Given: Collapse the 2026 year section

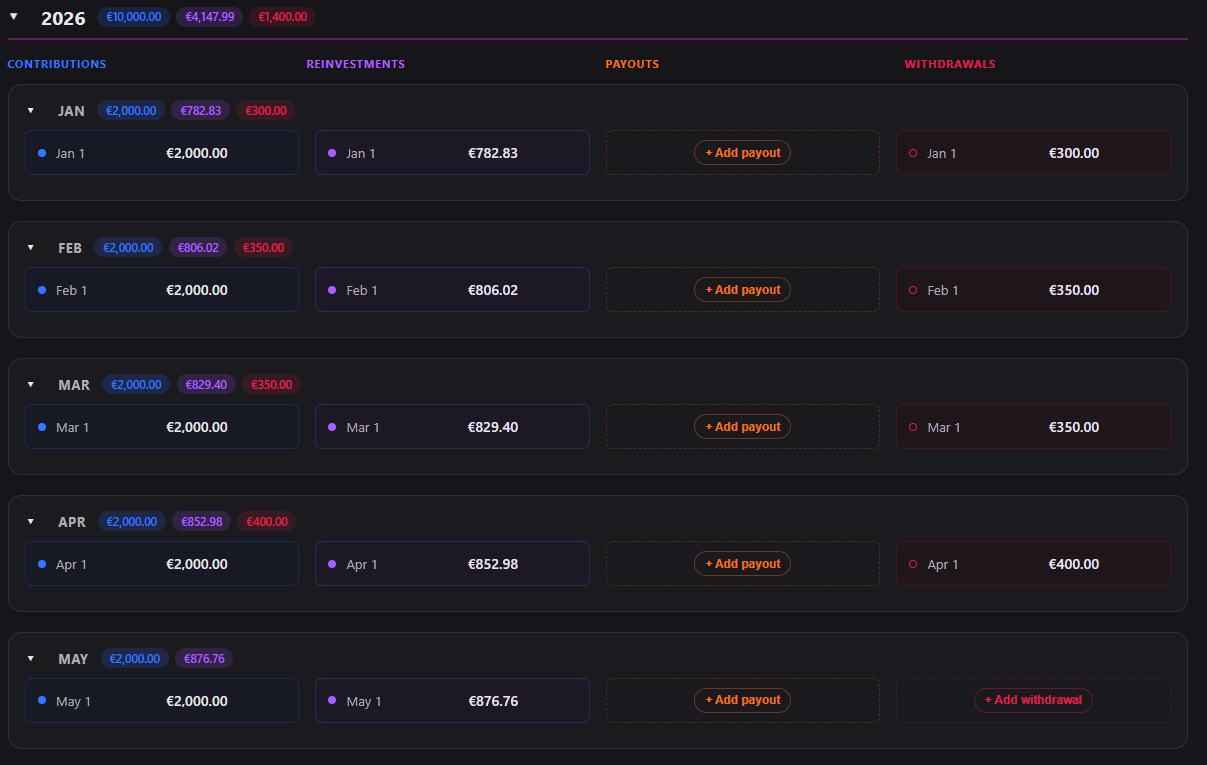Looking at the screenshot, I should coord(14,16).
